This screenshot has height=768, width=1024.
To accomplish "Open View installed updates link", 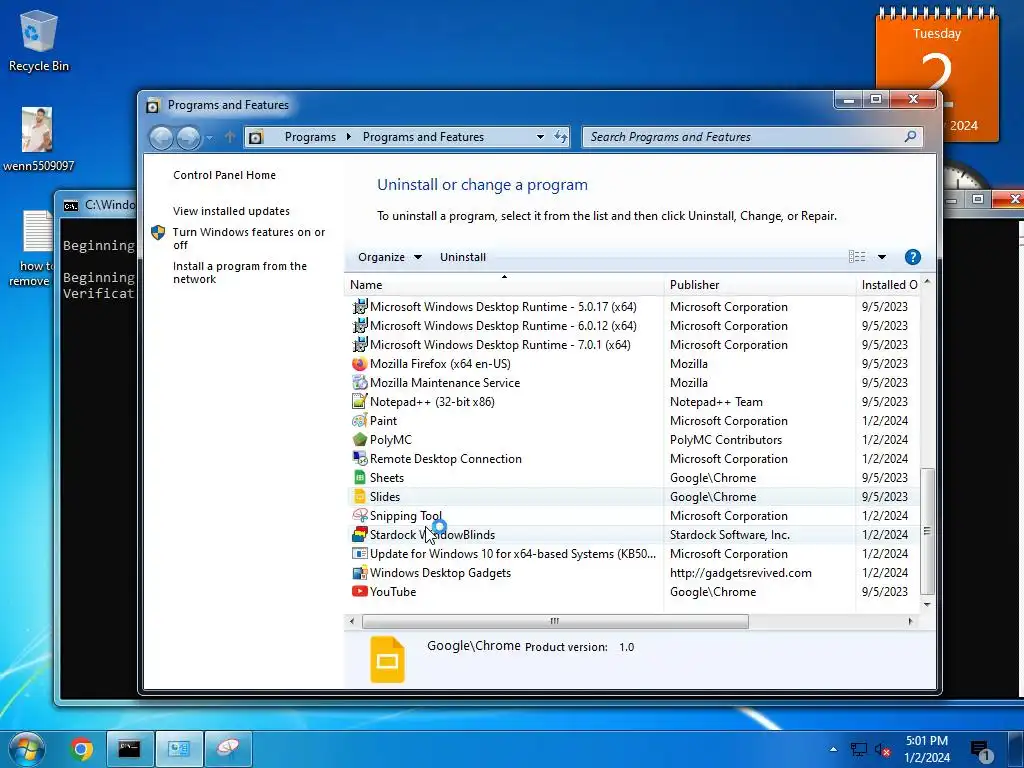I will point(231,211).
